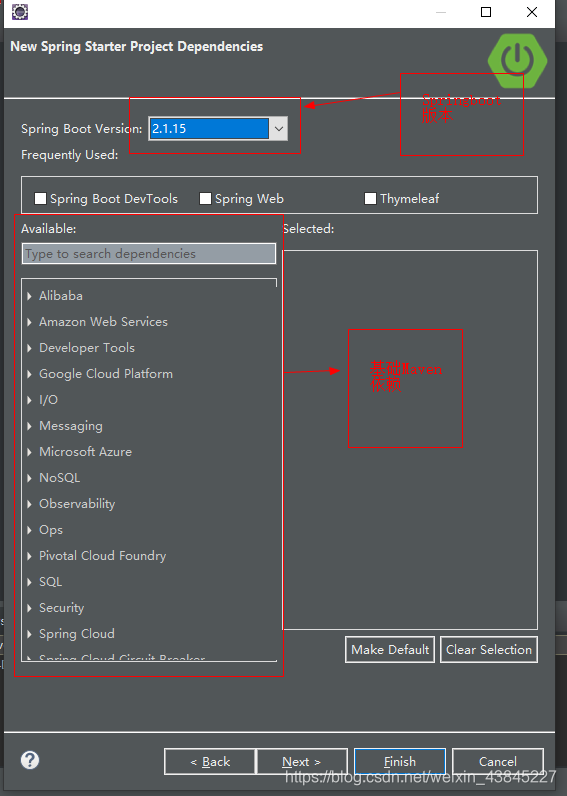
Task: Focus the search dependencies field
Action: tap(149, 254)
